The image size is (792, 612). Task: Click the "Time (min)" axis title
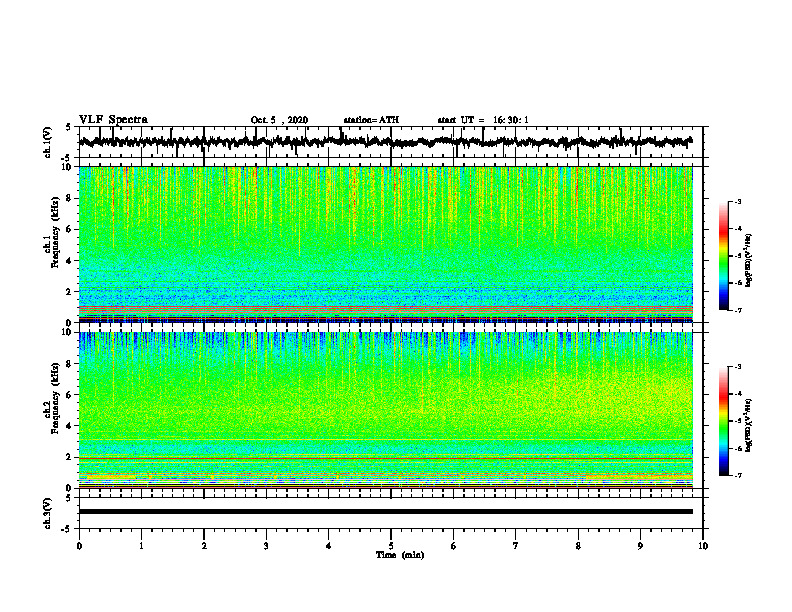(400, 555)
